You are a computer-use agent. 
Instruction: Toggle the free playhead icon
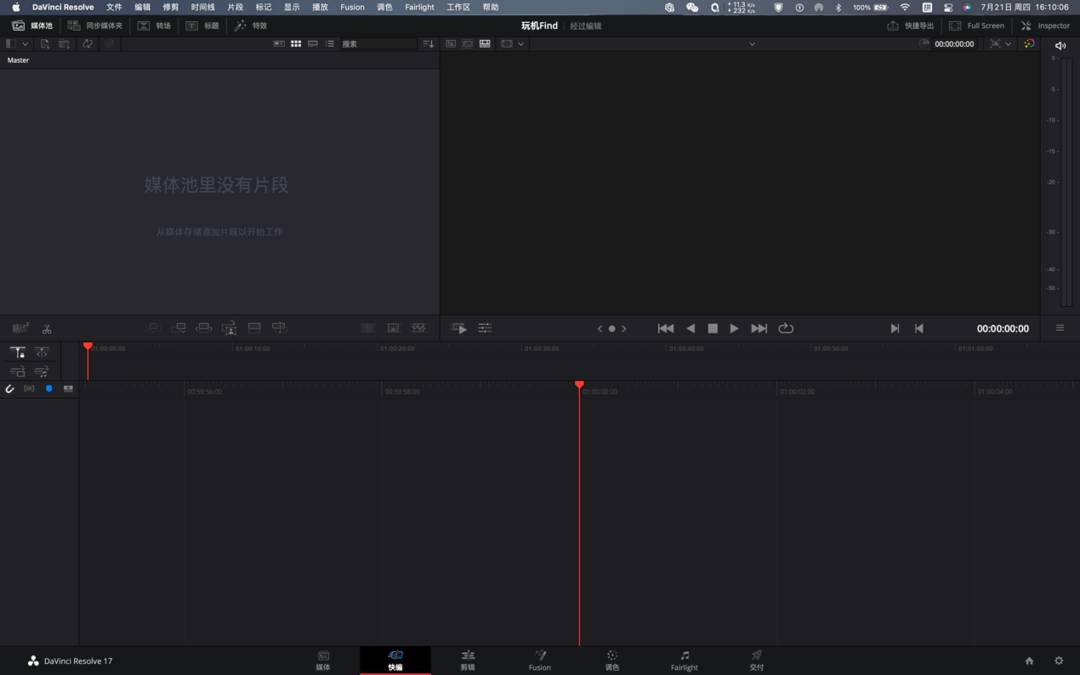[42, 353]
